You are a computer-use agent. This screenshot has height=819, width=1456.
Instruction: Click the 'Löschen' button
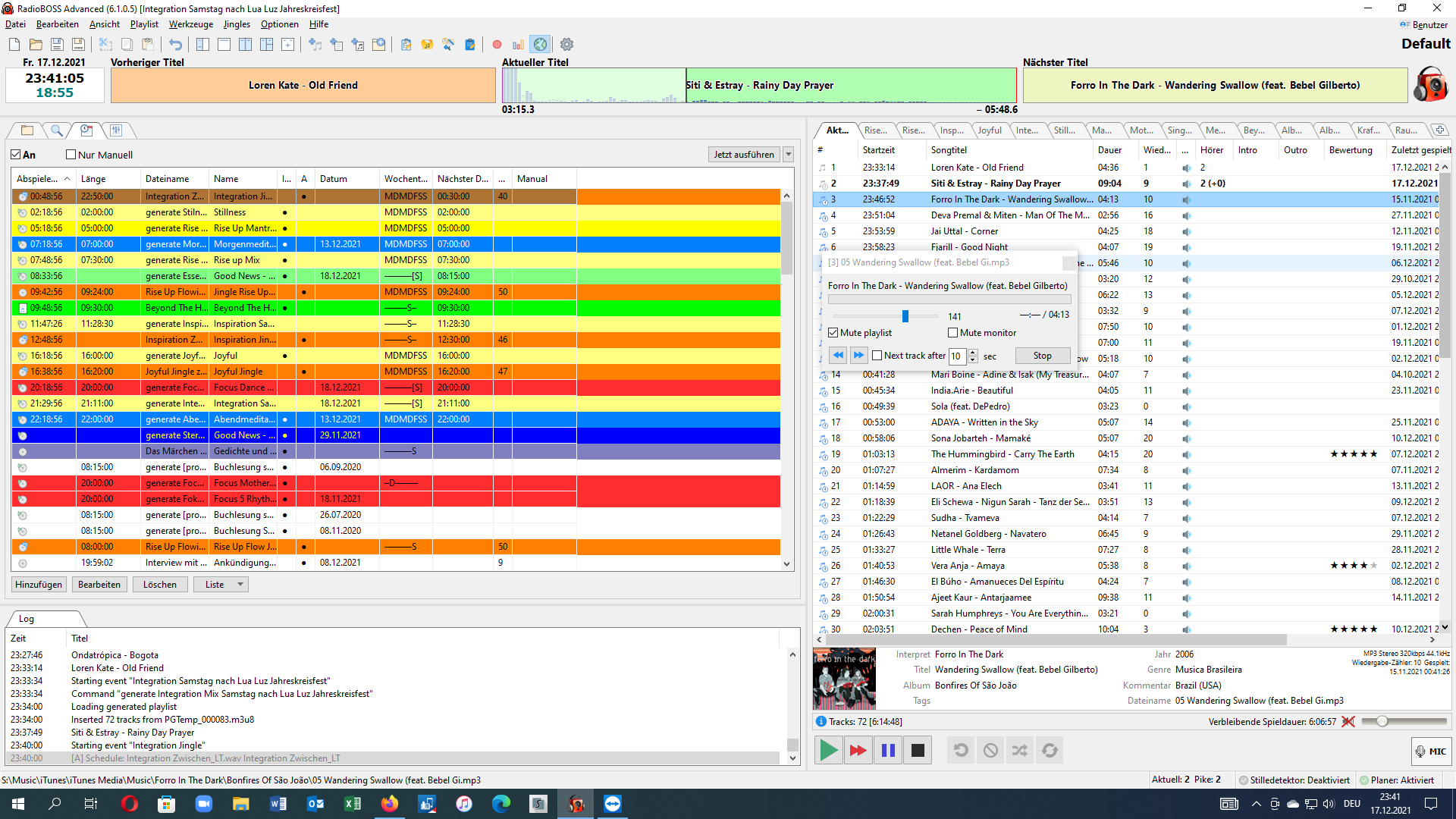[x=160, y=585]
